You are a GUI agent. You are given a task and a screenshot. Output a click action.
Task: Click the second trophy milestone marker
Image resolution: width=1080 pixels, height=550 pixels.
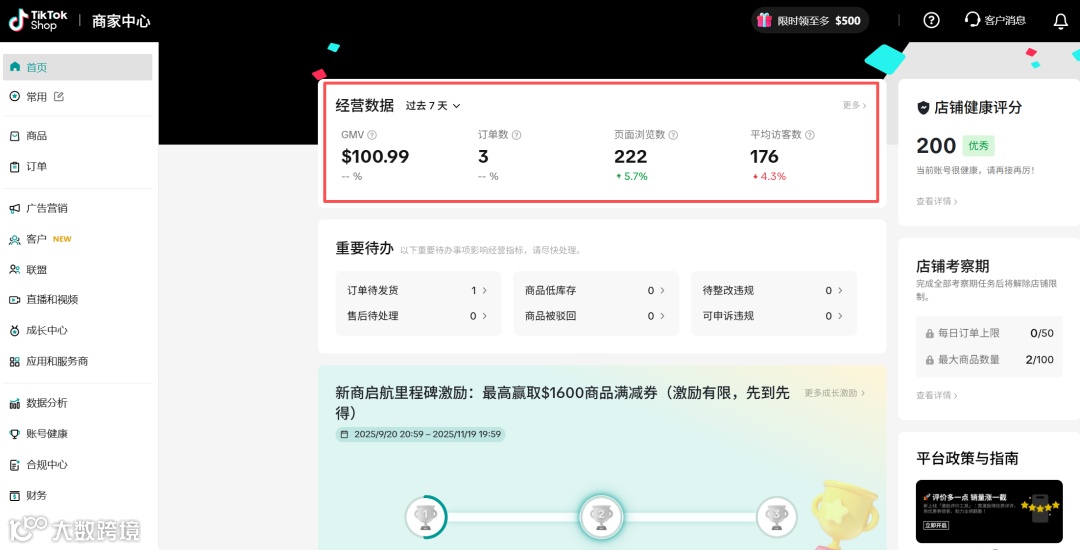pos(601,516)
